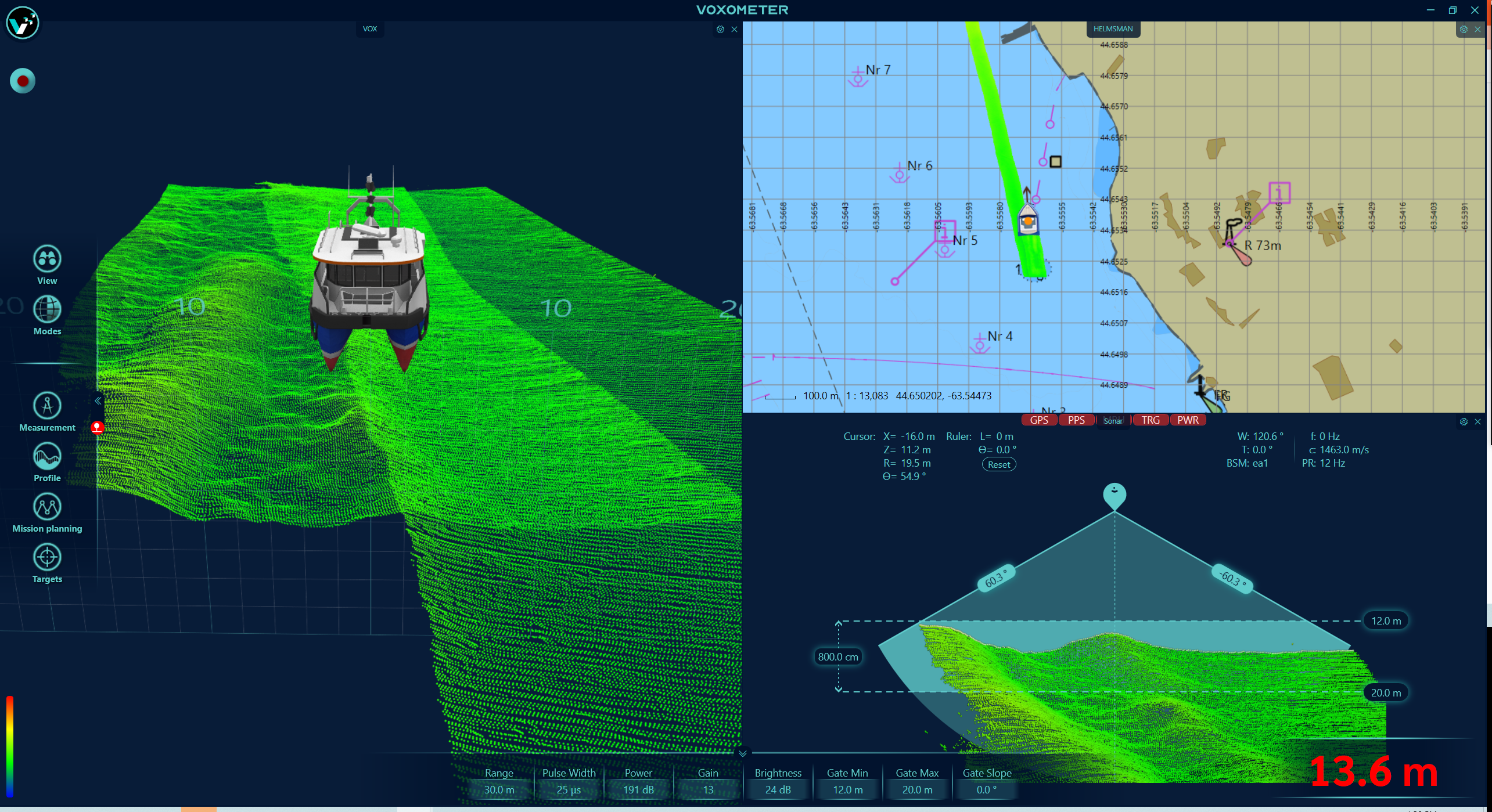Click the chart scale 1 : 13,083
The height and width of the screenshot is (812, 1492).
[x=867, y=396]
